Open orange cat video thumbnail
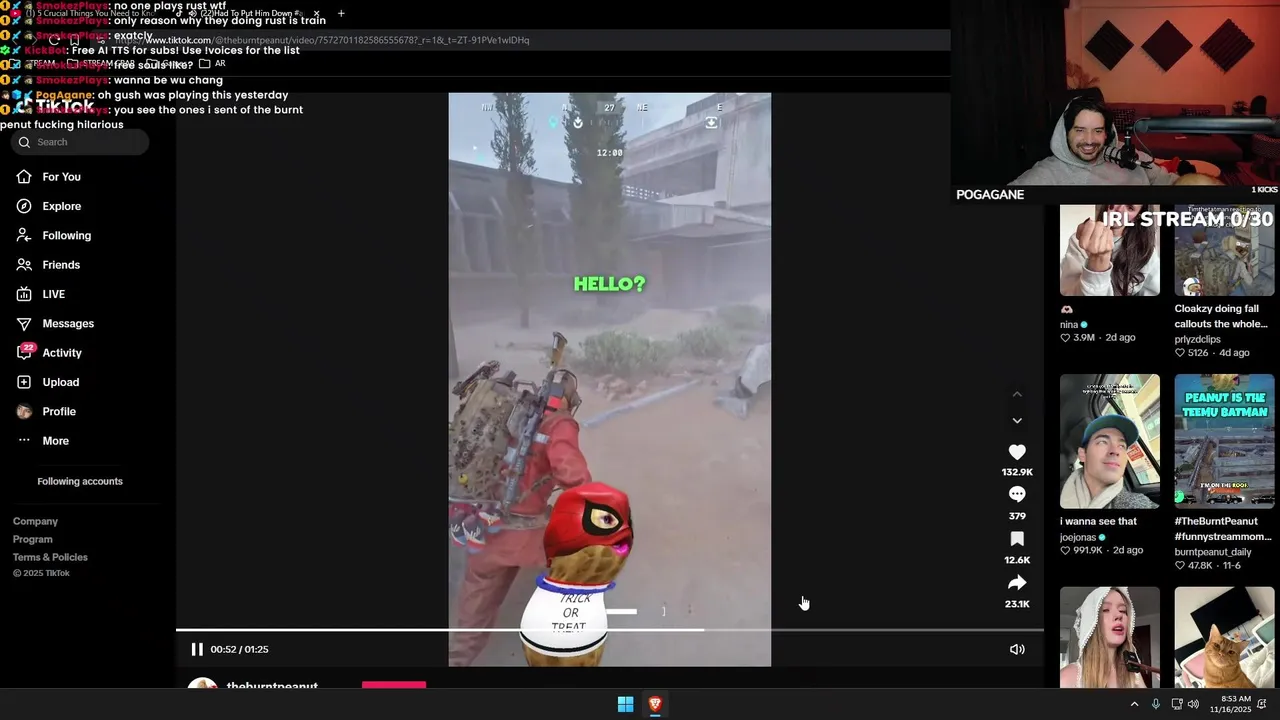The width and height of the screenshot is (1280, 720). 1225,637
